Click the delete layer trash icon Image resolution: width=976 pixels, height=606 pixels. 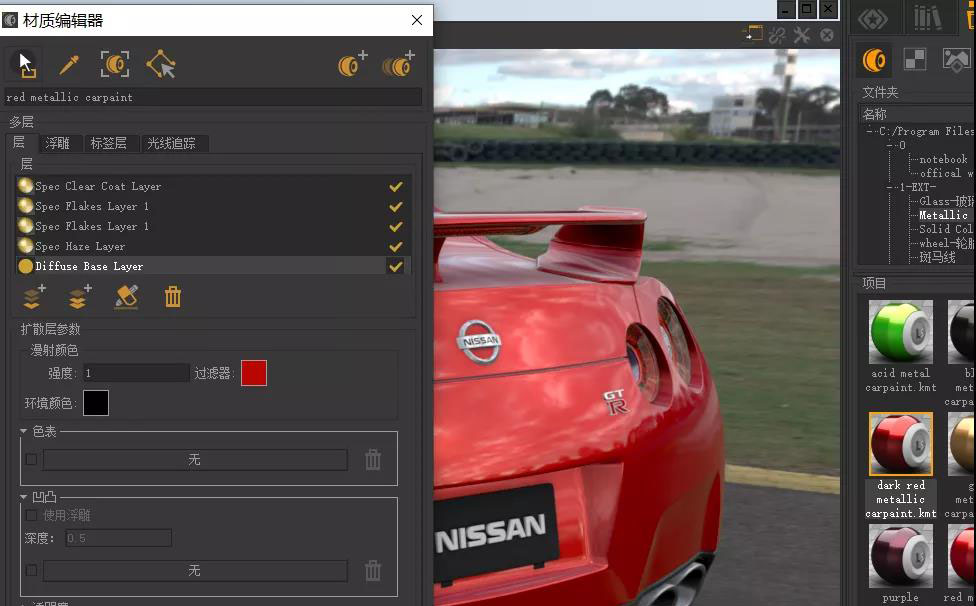click(x=173, y=297)
